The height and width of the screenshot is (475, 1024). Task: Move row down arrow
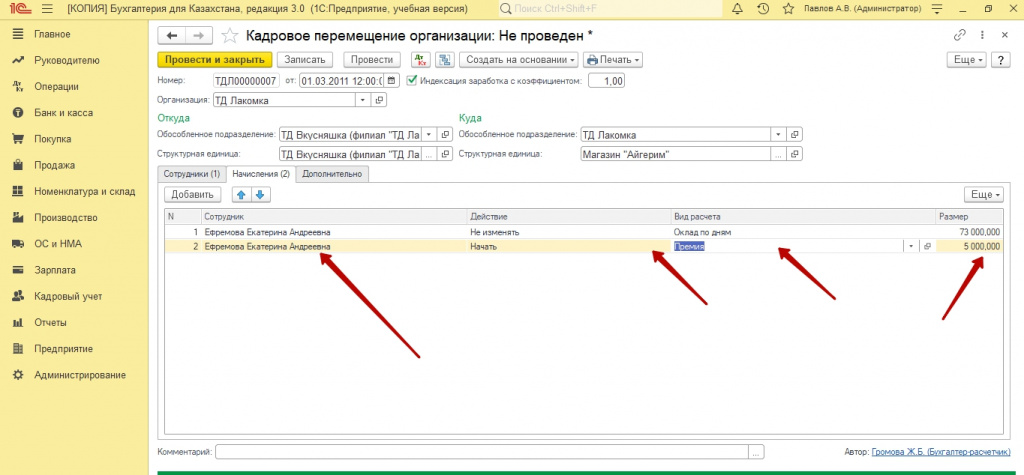point(260,194)
